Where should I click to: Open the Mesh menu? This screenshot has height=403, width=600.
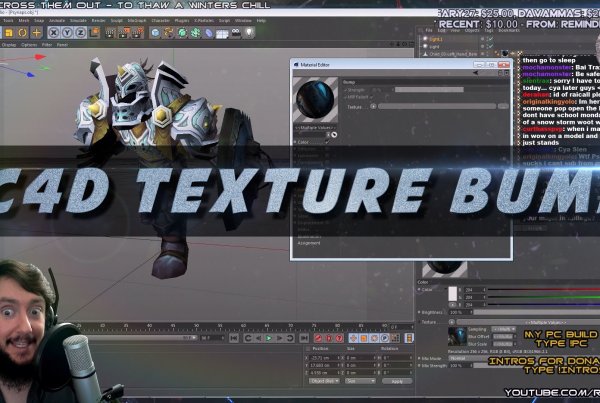24,20
